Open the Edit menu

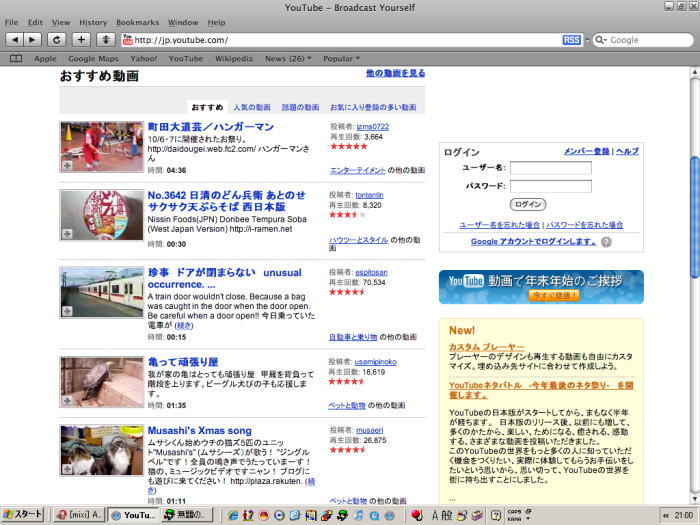pyautogui.click(x=35, y=22)
